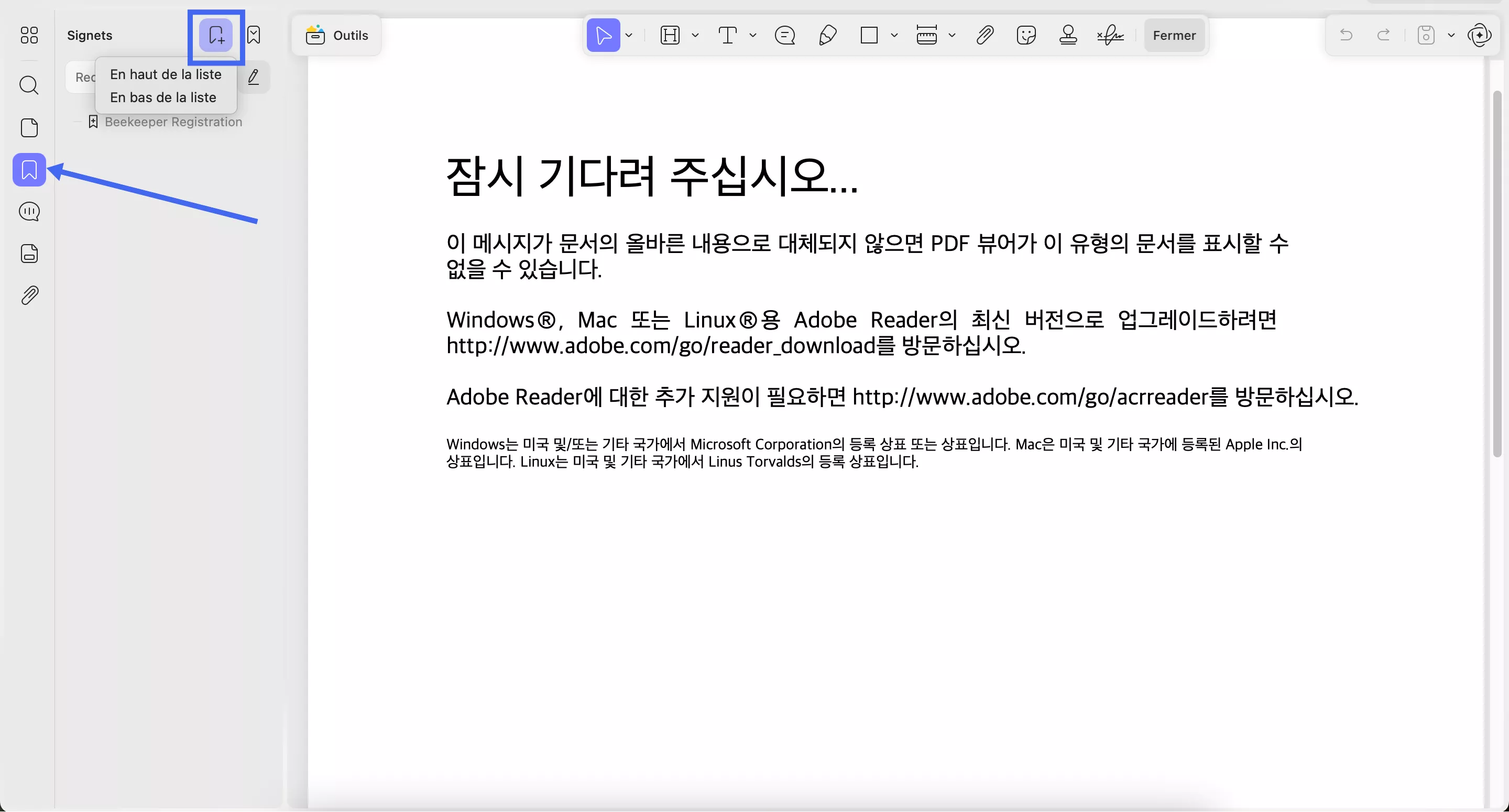Click the add bookmark icon

pyautogui.click(x=216, y=35)
